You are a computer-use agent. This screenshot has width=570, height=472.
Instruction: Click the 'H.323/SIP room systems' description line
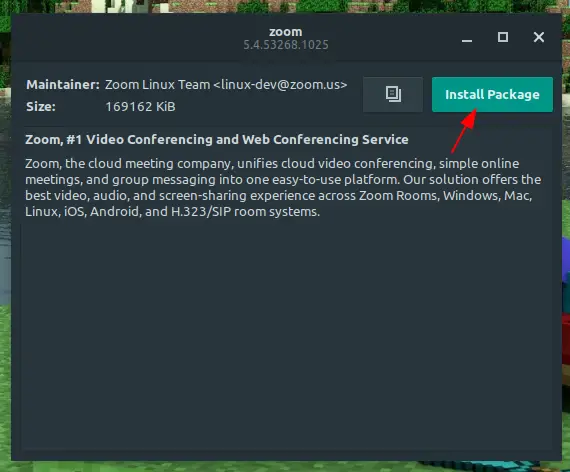click(172, 212)
